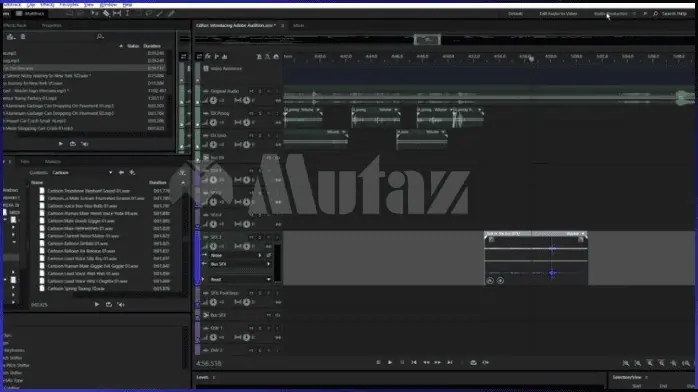Toggle loop preview in Media Browser
Image resolution: width=698 pixels, height=392 pixels.
(x=109, y=304)
